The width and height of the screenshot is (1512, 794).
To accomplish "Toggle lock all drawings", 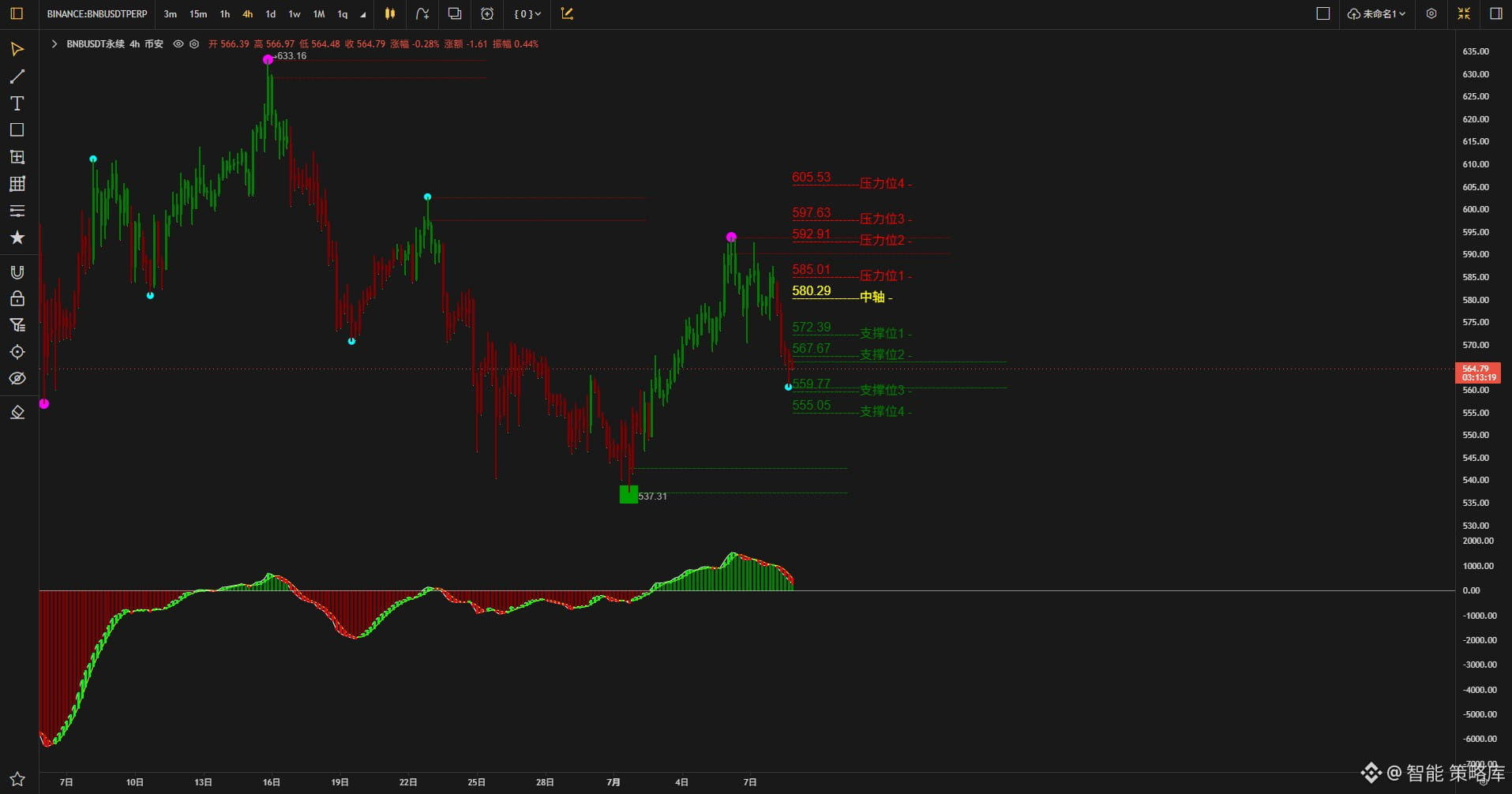I will click(x=17, y=298).
